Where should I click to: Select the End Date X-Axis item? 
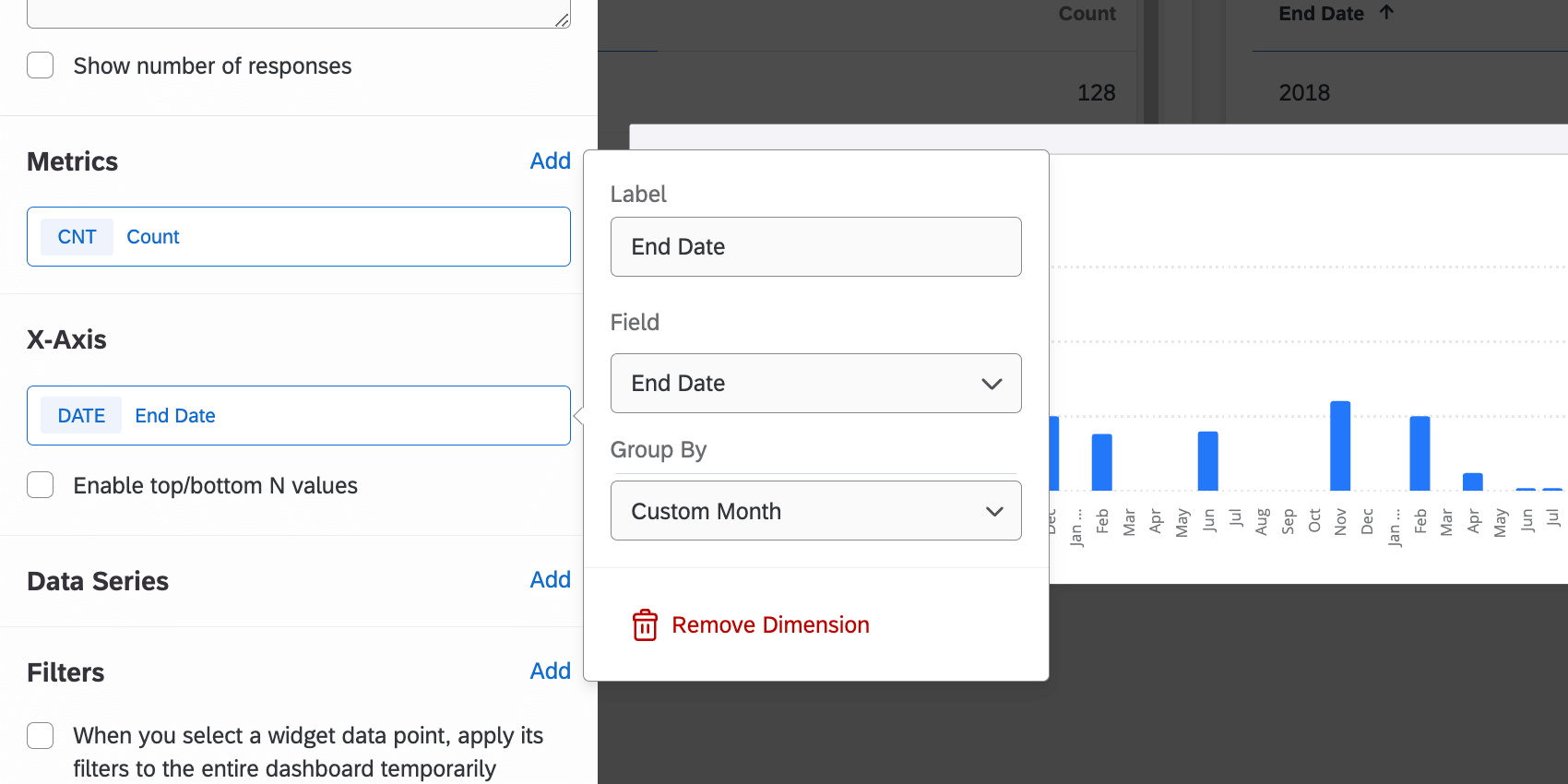[175, 416]
